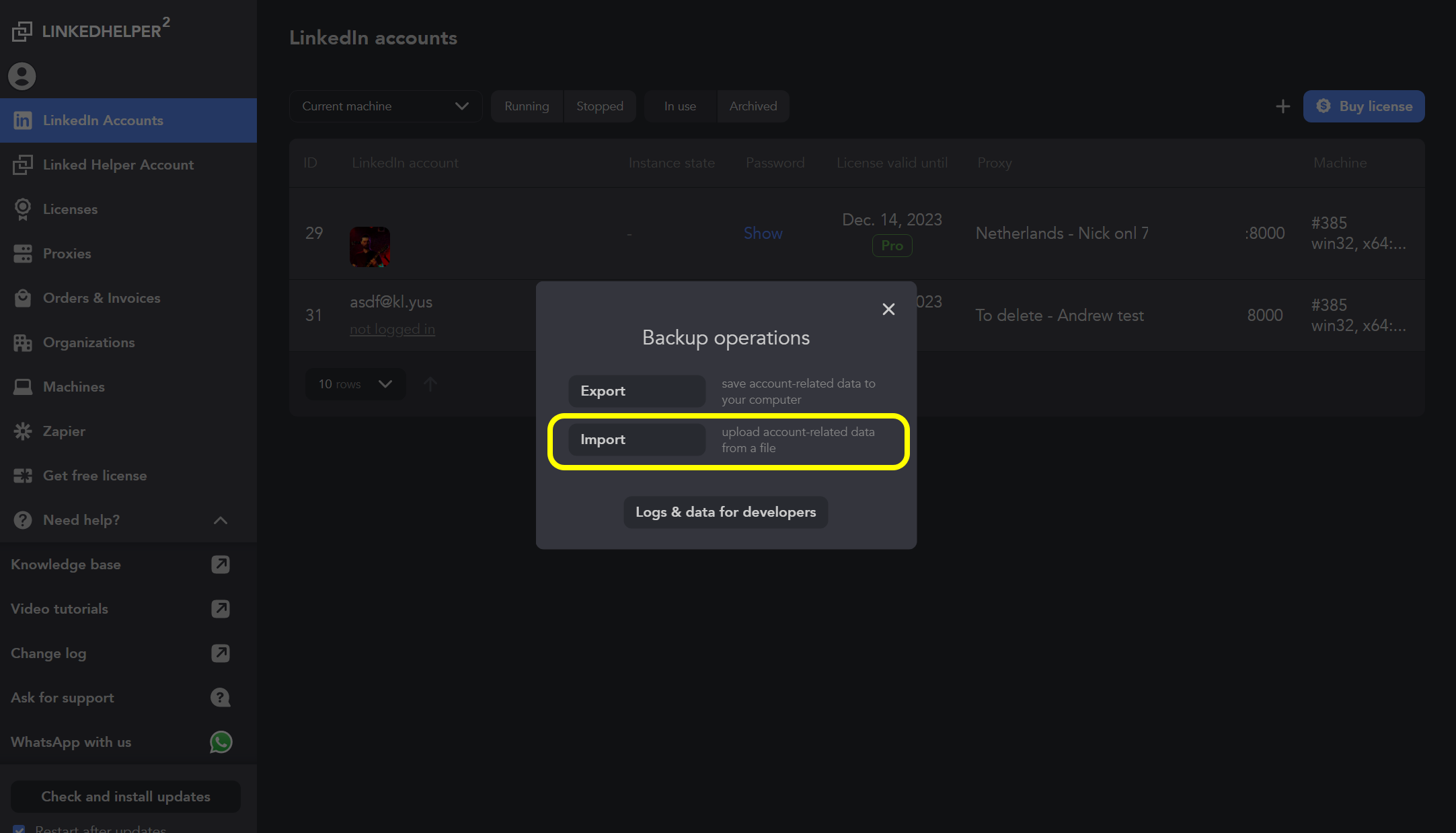Click Show password link for account 29
The height and width of the screenshot is (833, 1456).
[x=763, y=233]
